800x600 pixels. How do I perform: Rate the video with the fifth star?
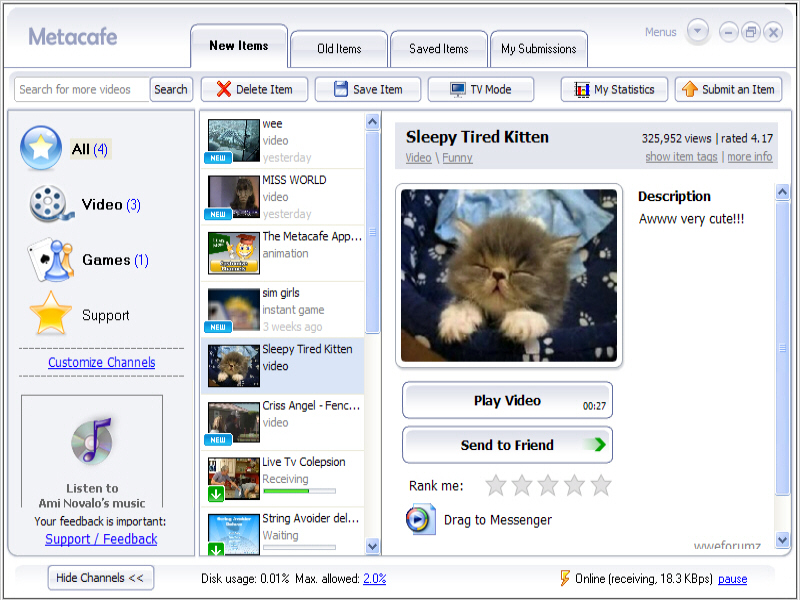point(601,486)
